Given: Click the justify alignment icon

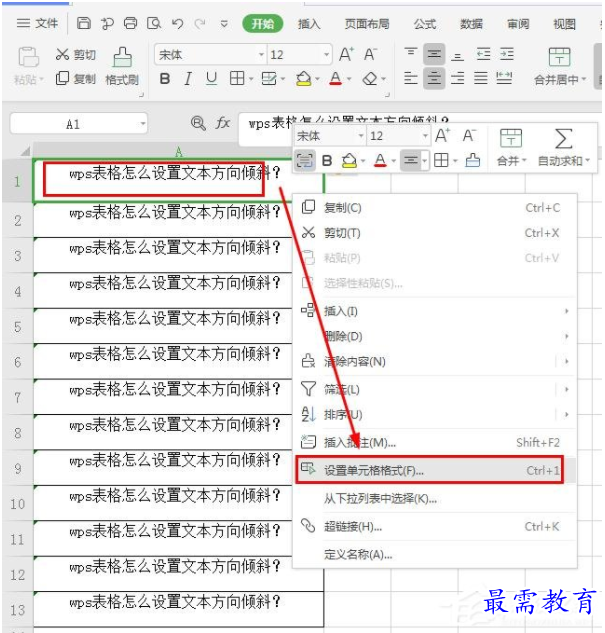Looking at the screenshot, I should pyautogui.click(x=481, y=78).
